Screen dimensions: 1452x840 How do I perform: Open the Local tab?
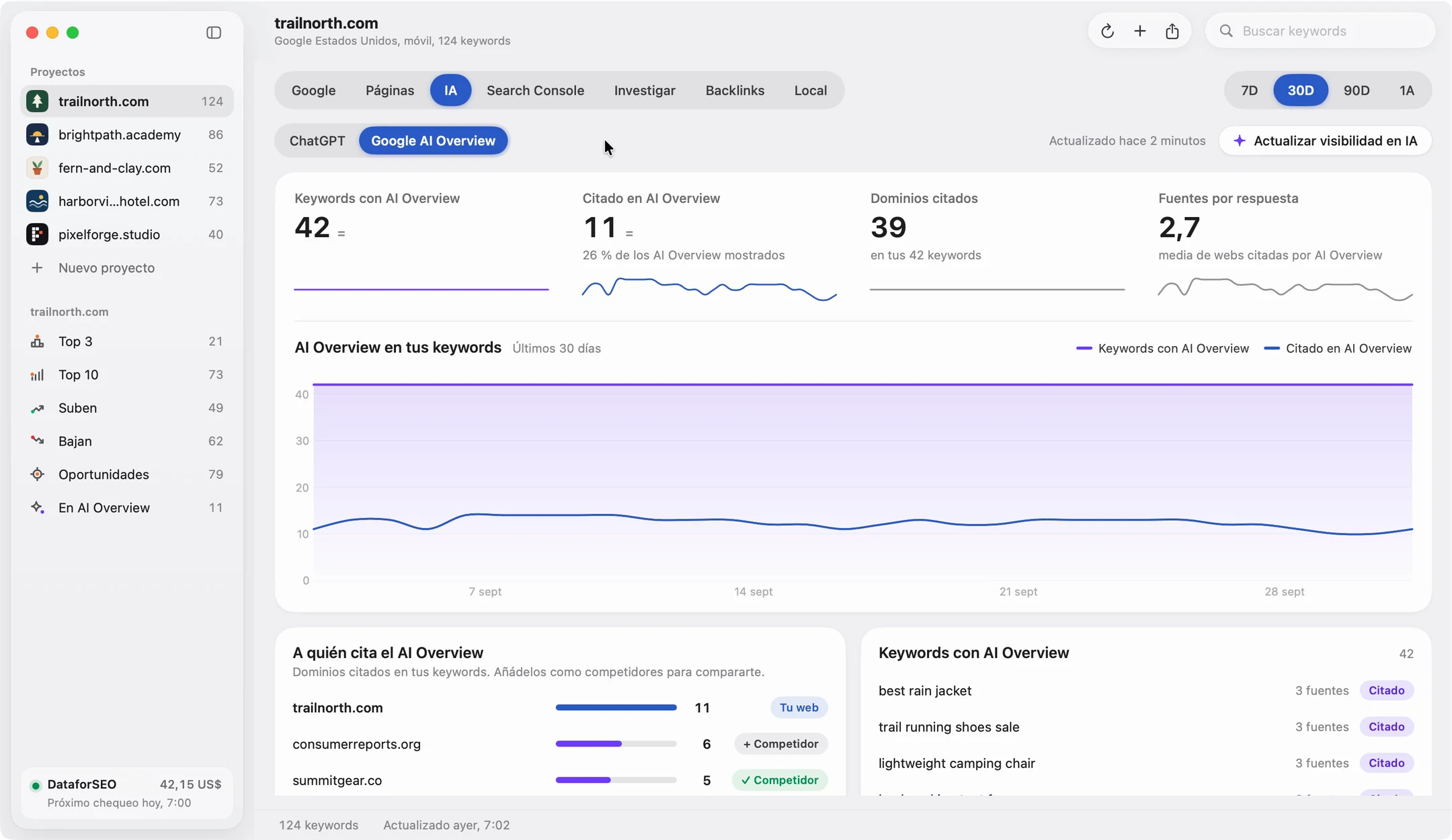pyautogui.click(x=810, y=90)
